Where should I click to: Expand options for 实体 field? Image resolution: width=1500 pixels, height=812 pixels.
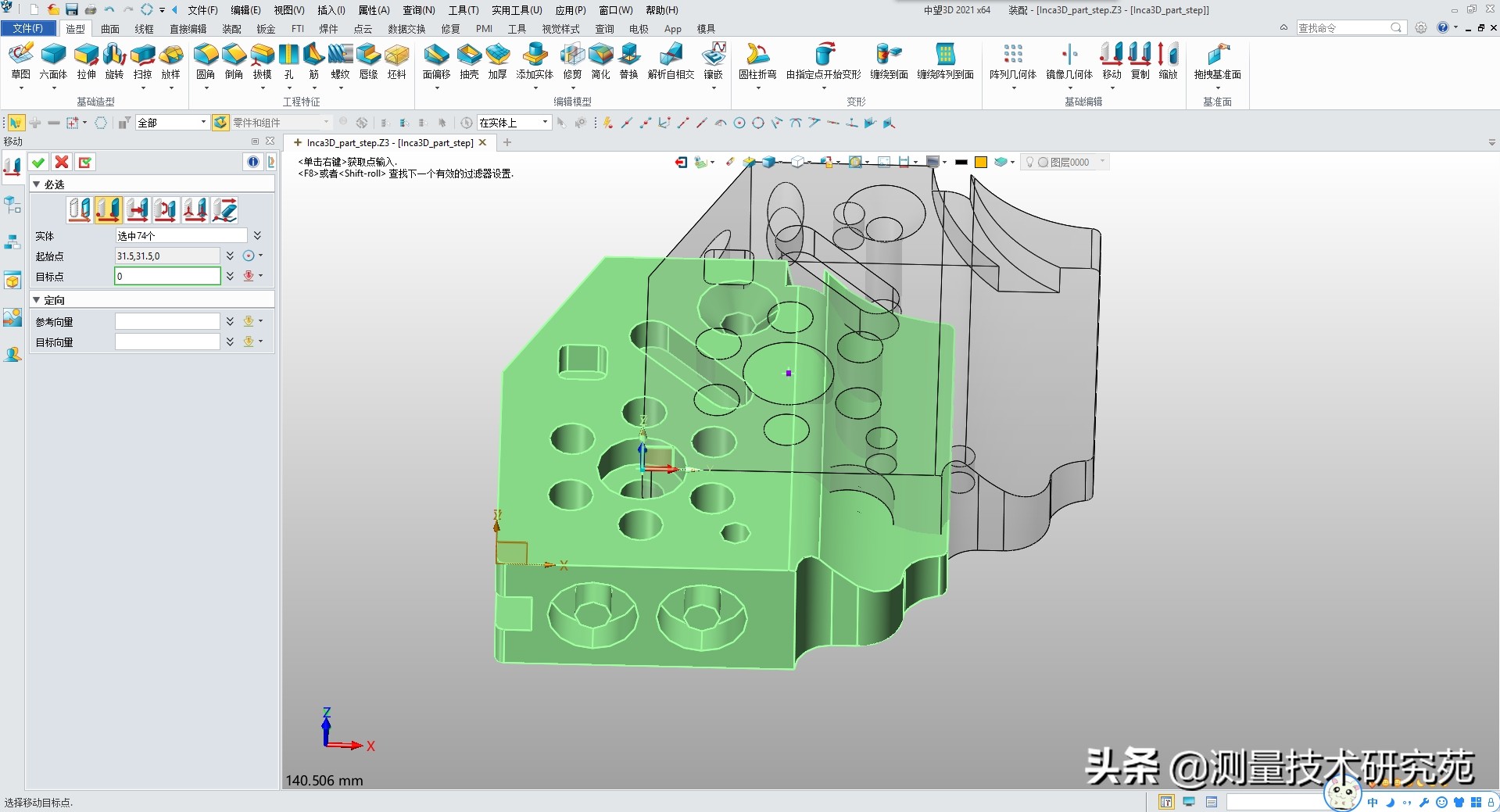[x=257, y=235]
